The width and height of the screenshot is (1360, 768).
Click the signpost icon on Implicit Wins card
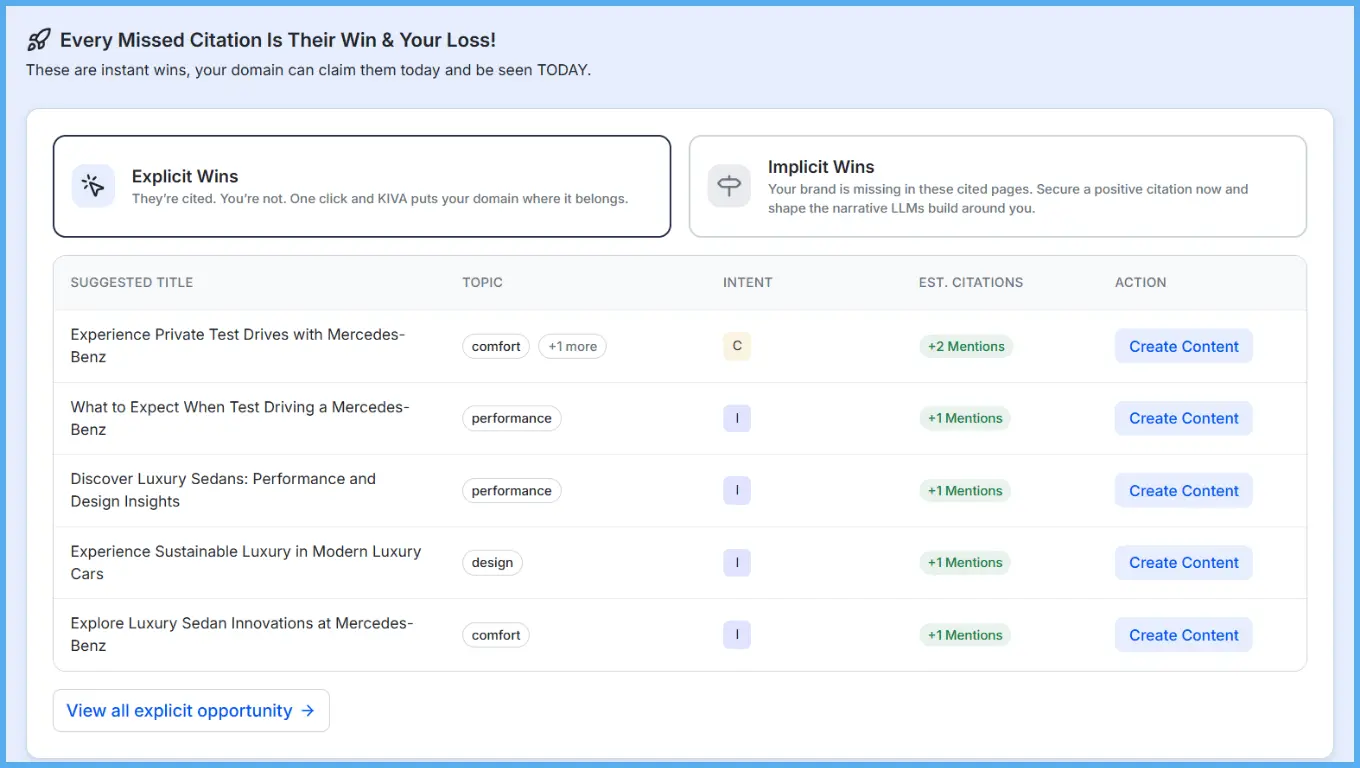point(729,186)
